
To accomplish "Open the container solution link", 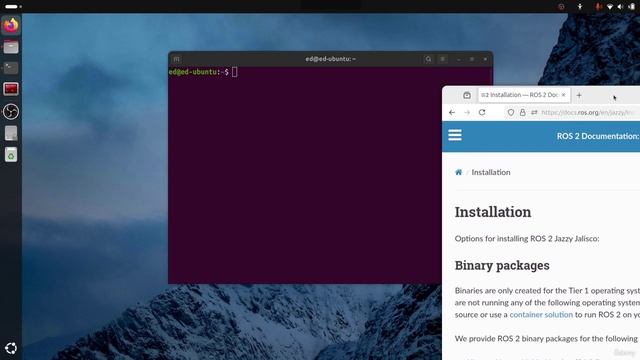I will point(541,315).
